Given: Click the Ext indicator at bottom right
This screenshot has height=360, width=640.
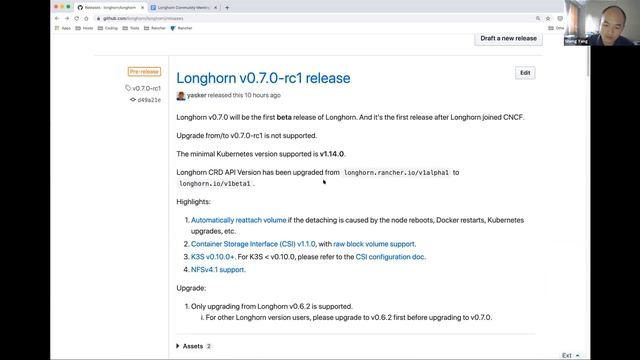Looking at the screenshot, I should (x=571, y=356).
